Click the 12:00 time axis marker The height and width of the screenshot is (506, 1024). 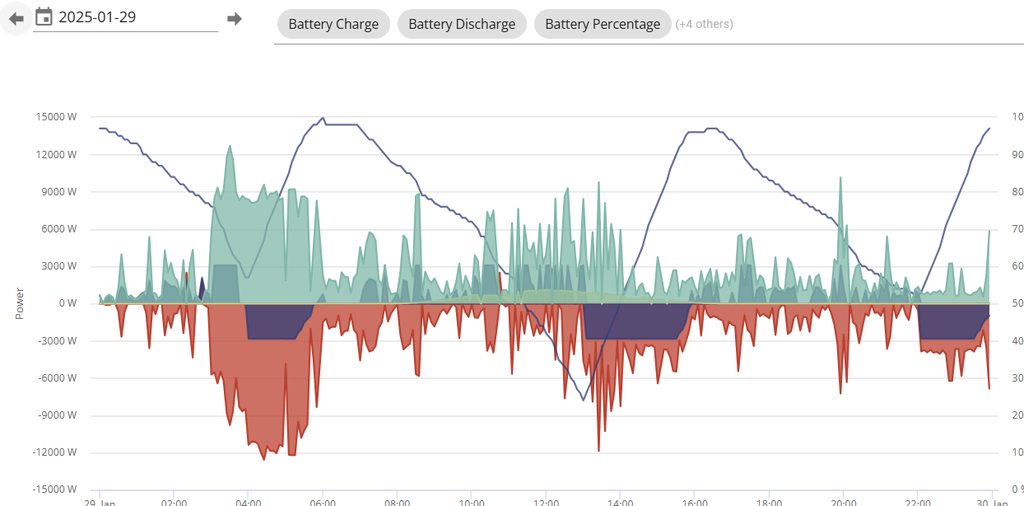pyautogui.click(x=545, y=502)
